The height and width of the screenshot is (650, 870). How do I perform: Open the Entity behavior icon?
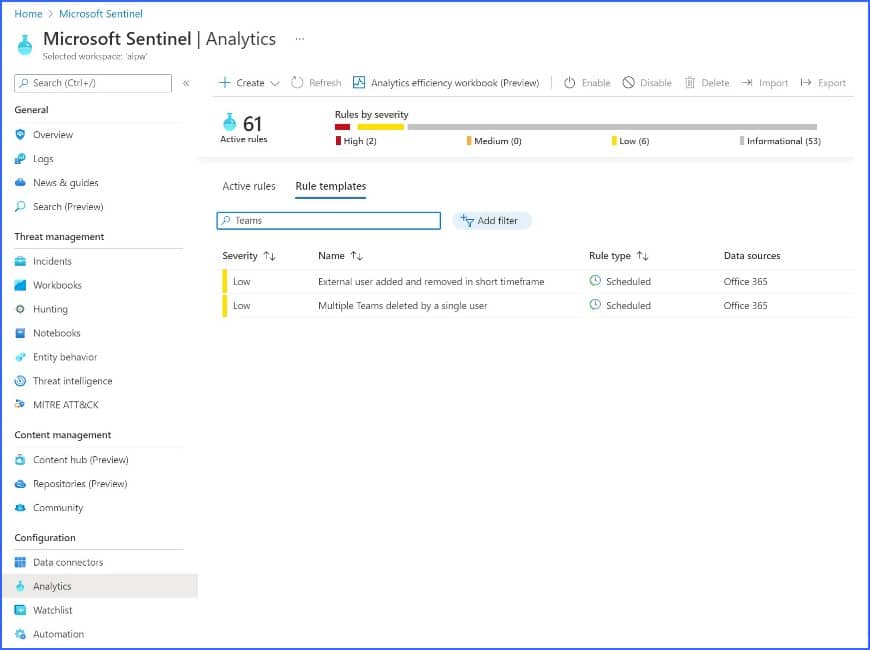point(21,357)
